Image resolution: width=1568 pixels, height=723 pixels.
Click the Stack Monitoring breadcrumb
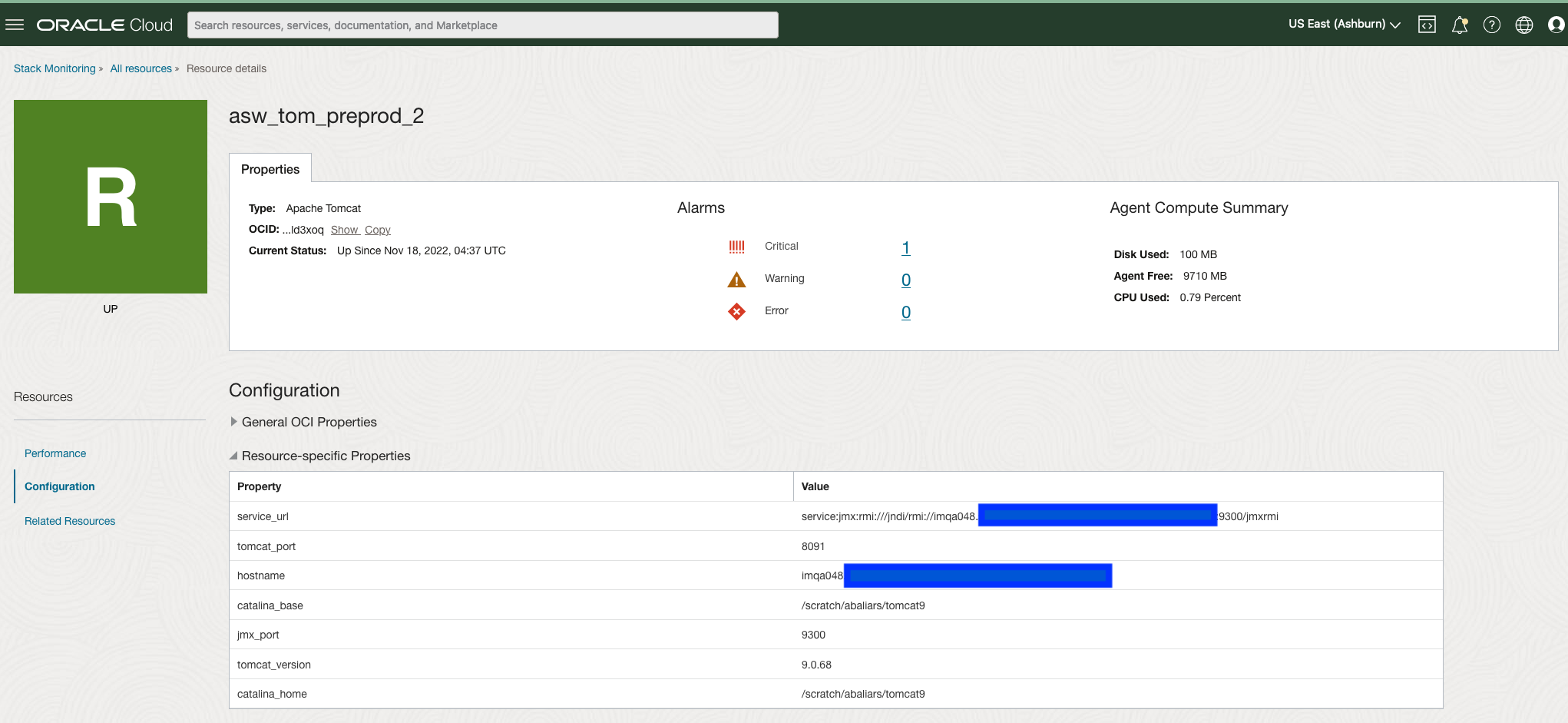pos(55,68)
